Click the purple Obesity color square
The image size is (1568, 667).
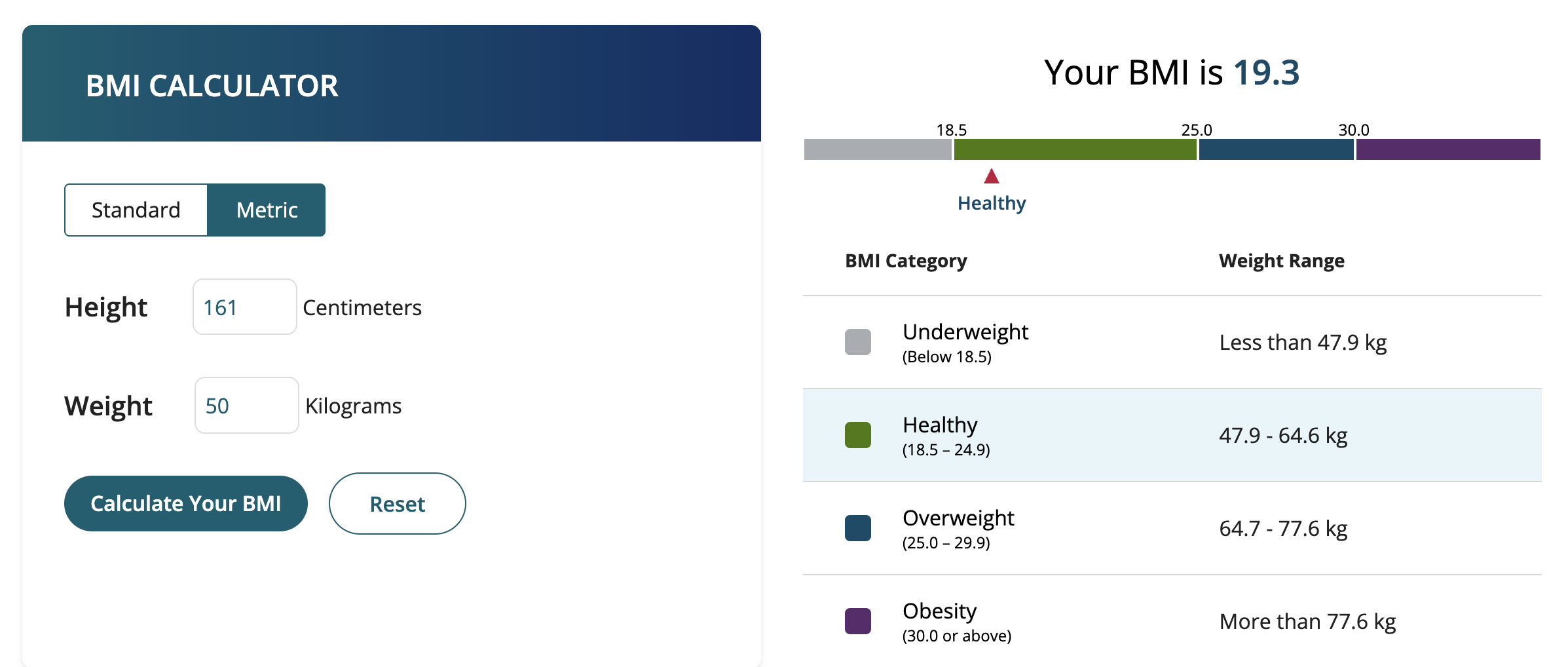point(857,621)
